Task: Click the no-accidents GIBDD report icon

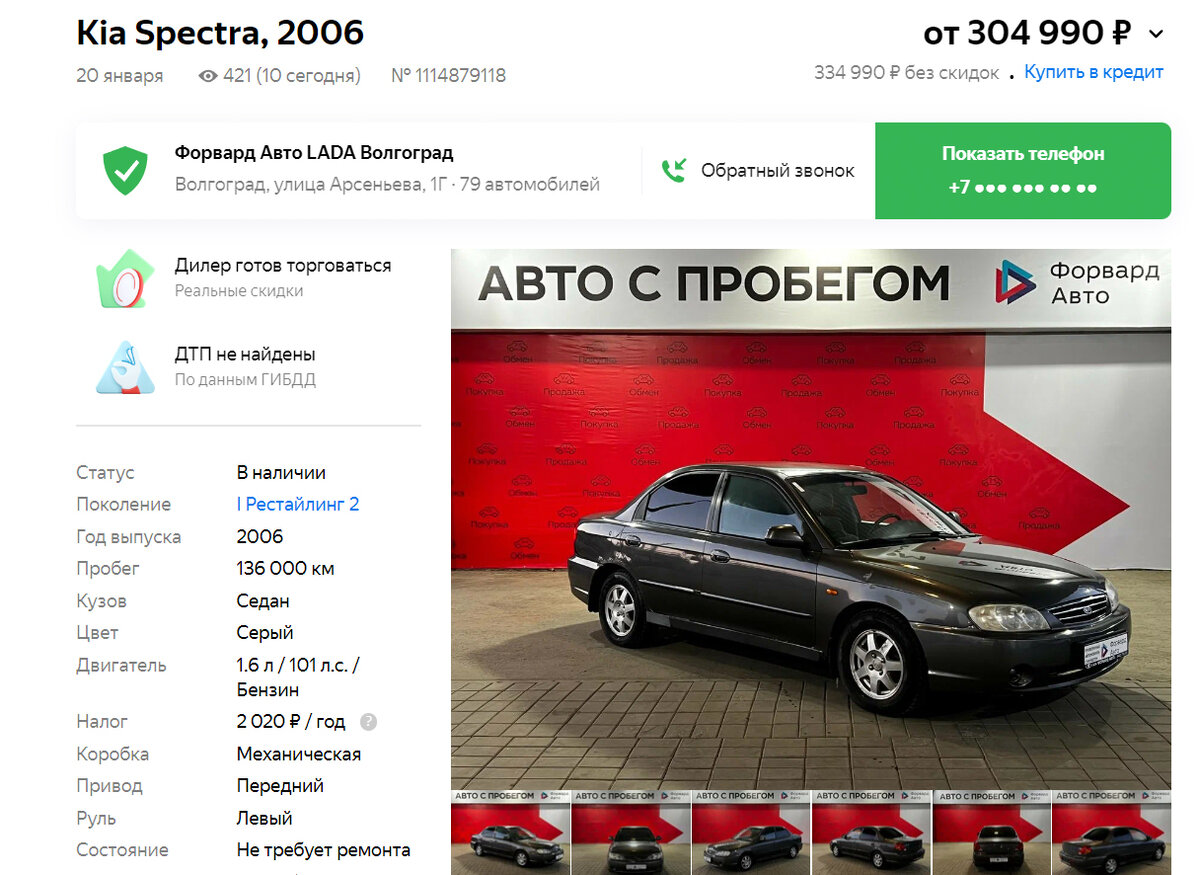Action: 125,367
